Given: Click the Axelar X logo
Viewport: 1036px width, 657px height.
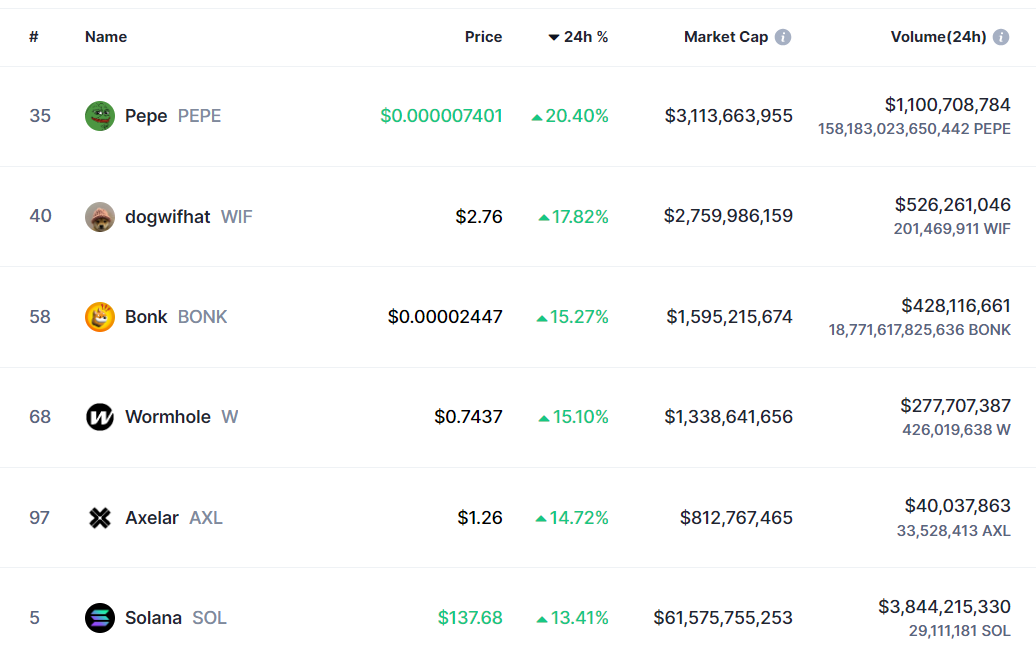Looking at the screenshot, I should coord(100,518).
